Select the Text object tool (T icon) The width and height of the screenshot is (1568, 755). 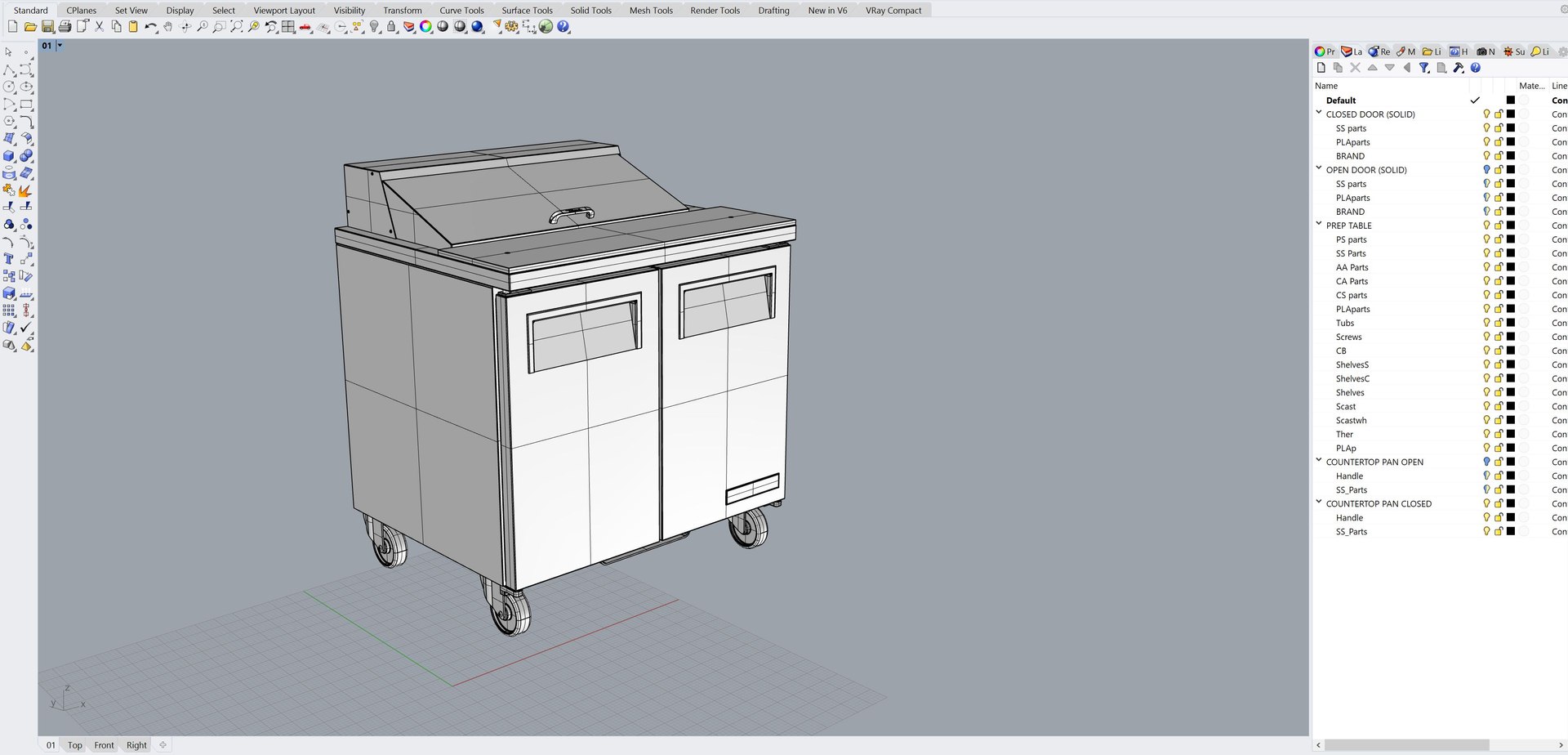coord(9,258)
